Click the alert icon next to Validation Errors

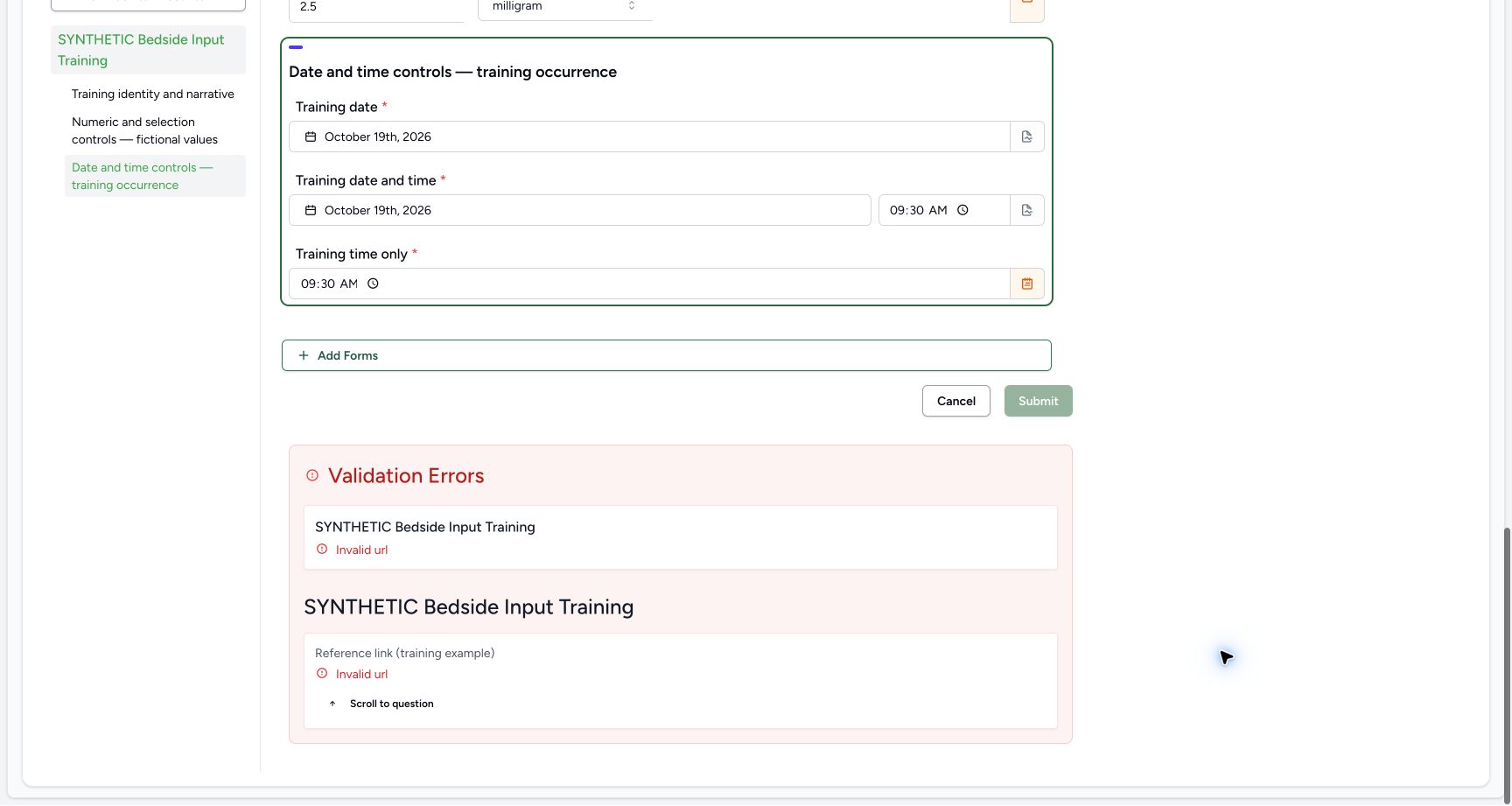pyautogui.click(x=312, y=475)
